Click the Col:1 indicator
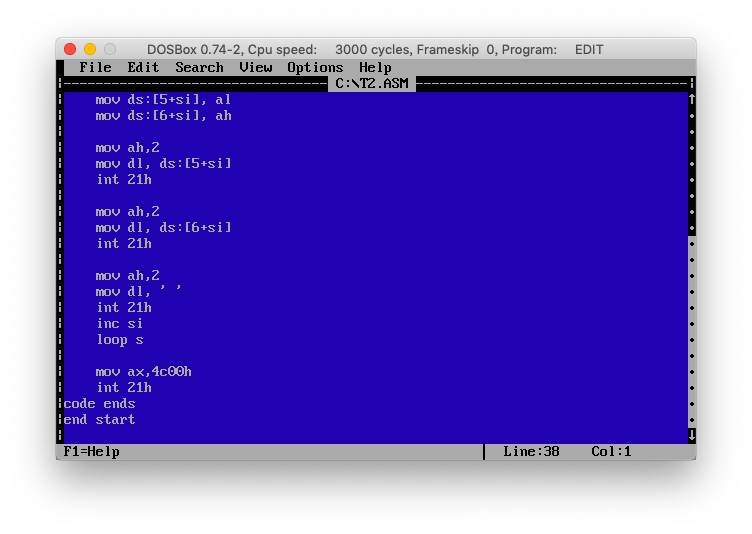Screen dimensions: 752x534 point(611,451)
